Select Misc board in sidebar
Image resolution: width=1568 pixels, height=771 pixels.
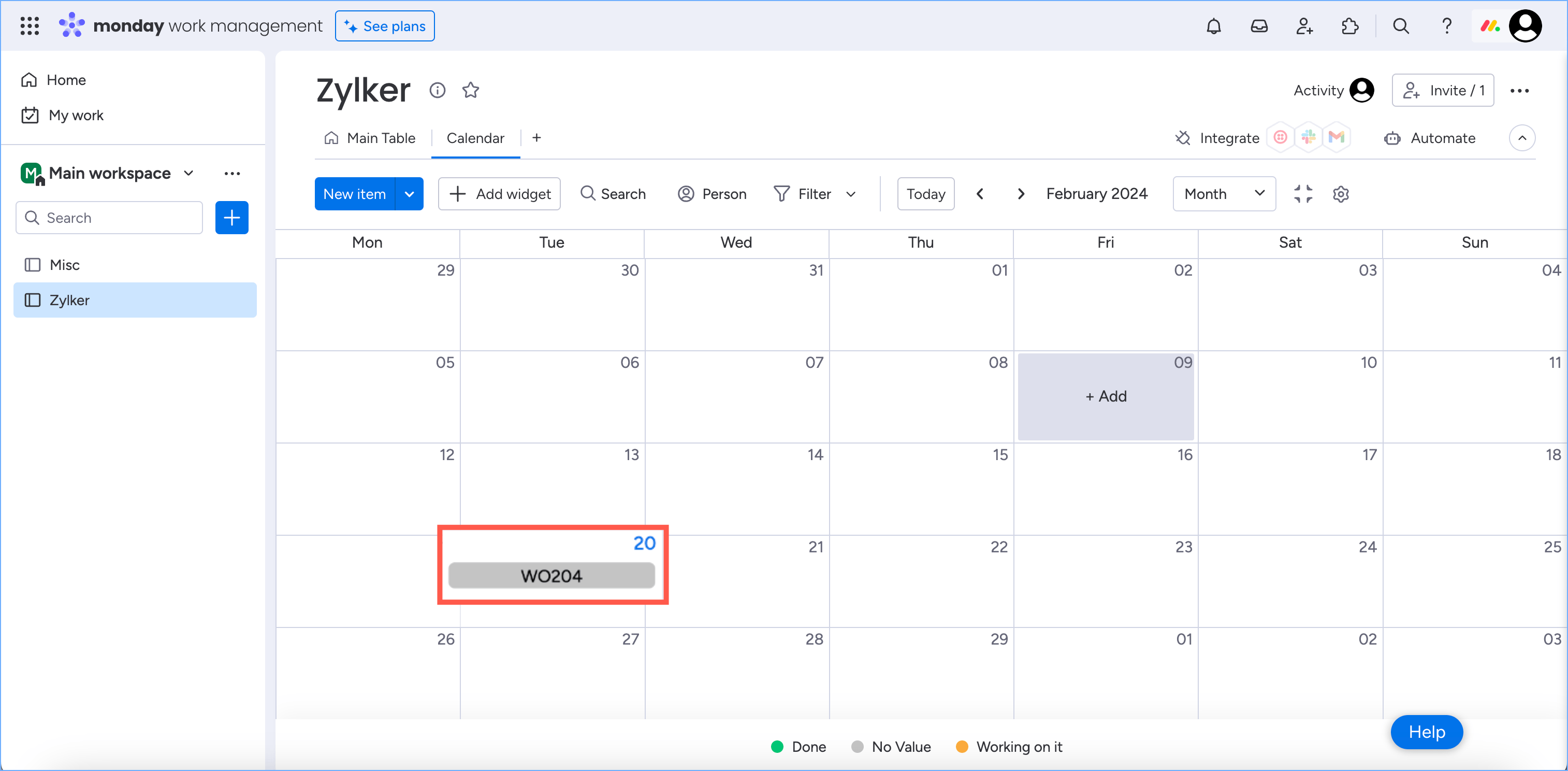(x=65, y=265)
